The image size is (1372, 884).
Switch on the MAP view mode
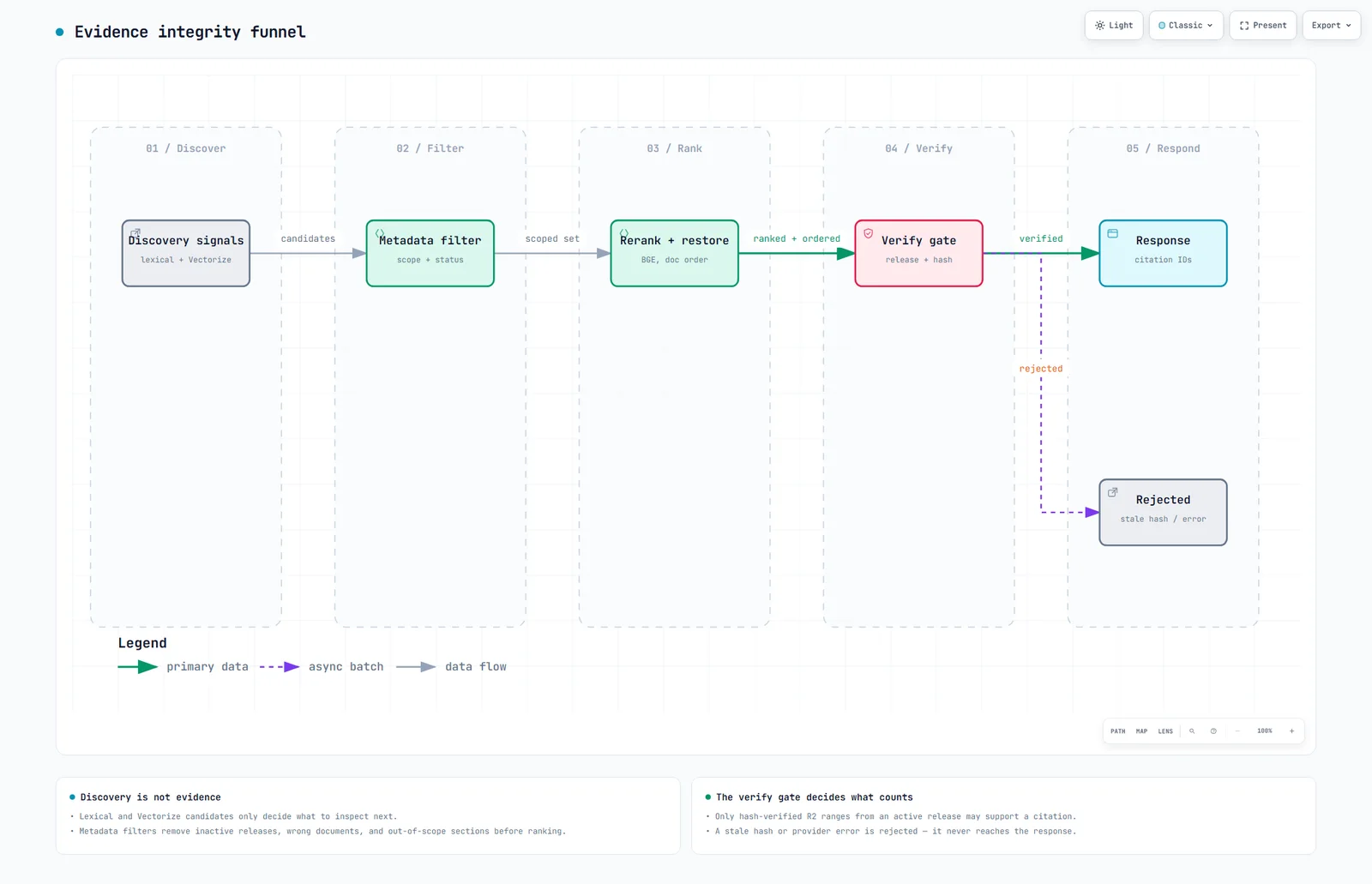1141,731
